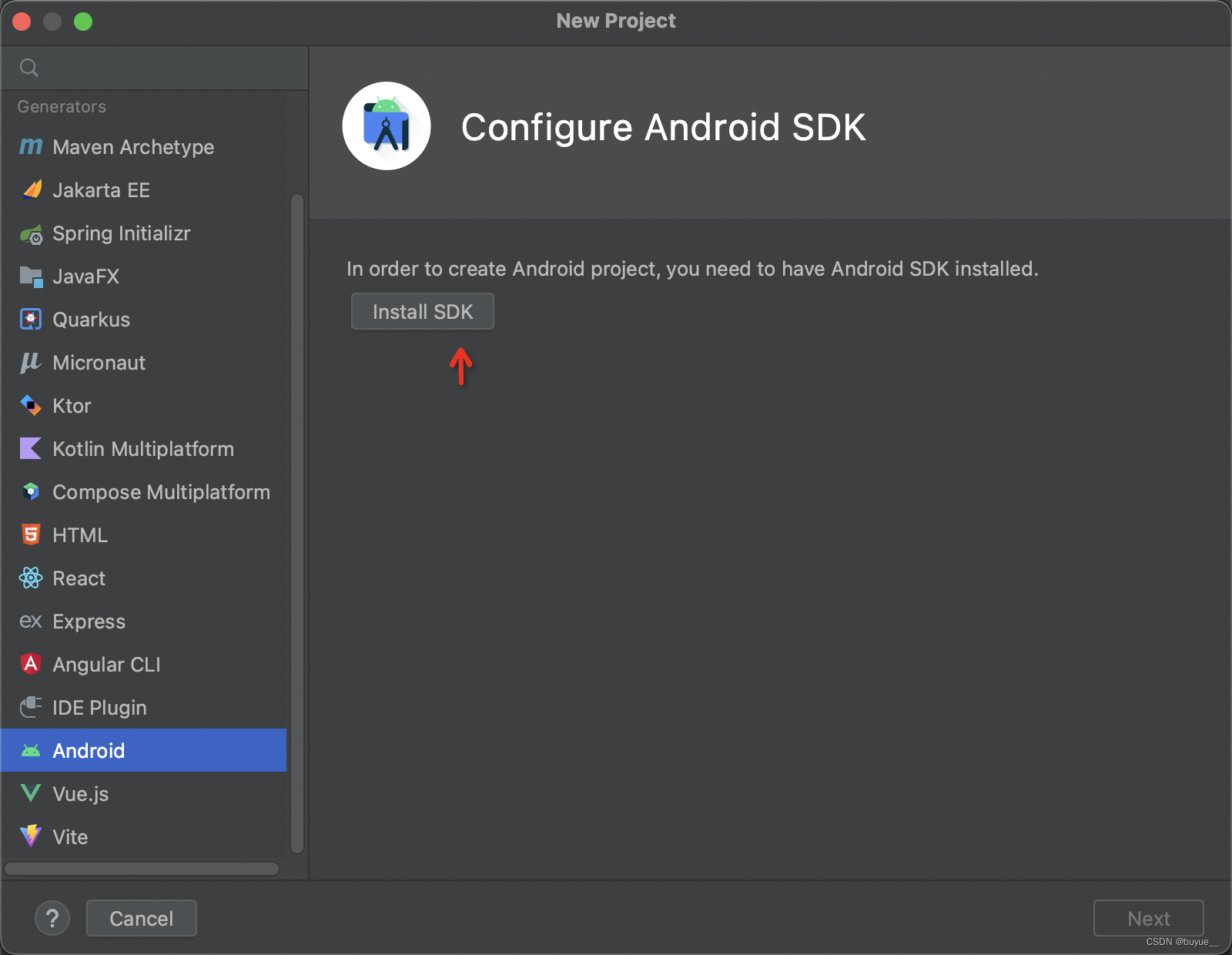
Task: Pick the JavaFX generator label
Action: pyautogui.click(x=86, y=276)
